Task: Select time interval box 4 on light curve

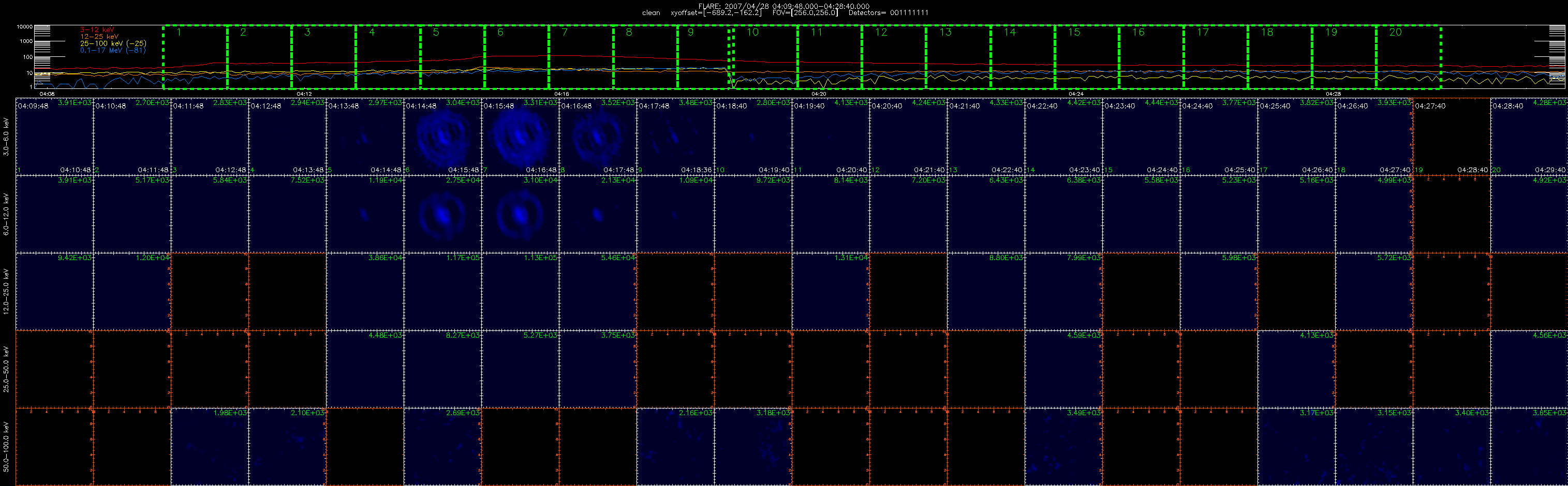Action: click(388, 57)
